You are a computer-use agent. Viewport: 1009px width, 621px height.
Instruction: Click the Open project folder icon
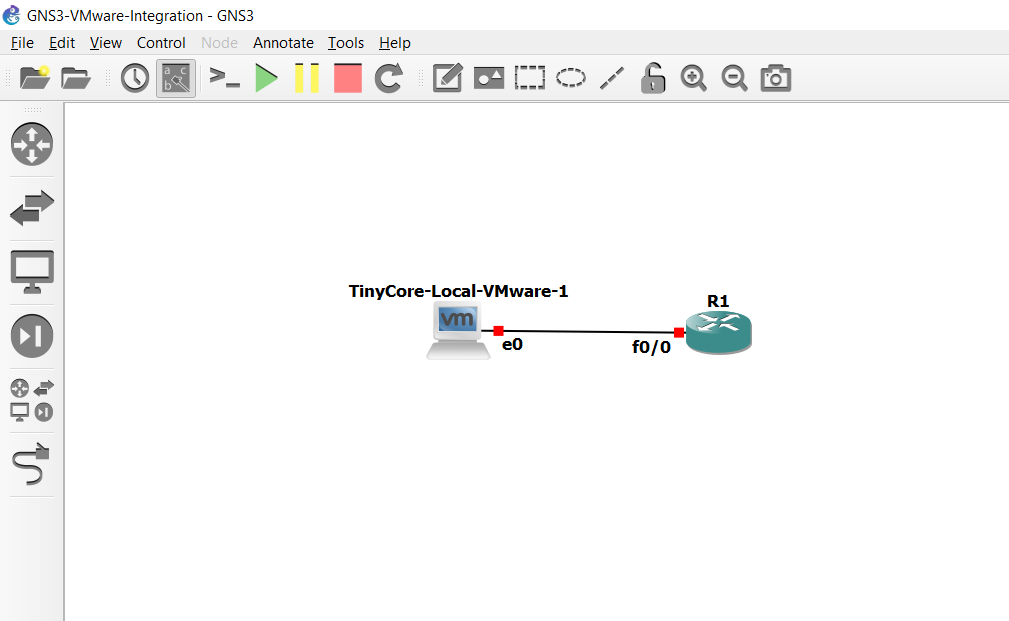point(76,79)
